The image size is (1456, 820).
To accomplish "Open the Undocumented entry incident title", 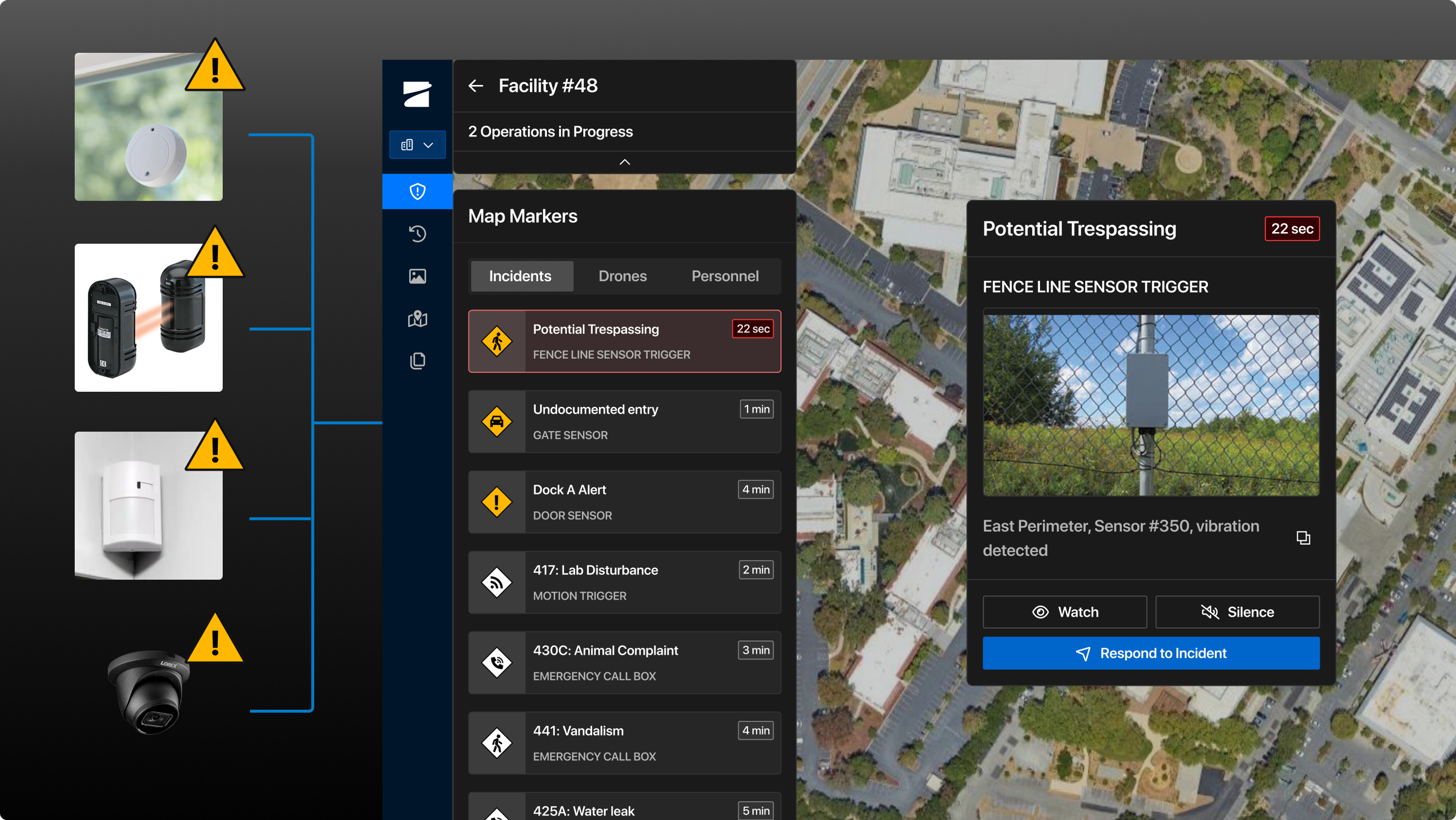I will point(595,409).
